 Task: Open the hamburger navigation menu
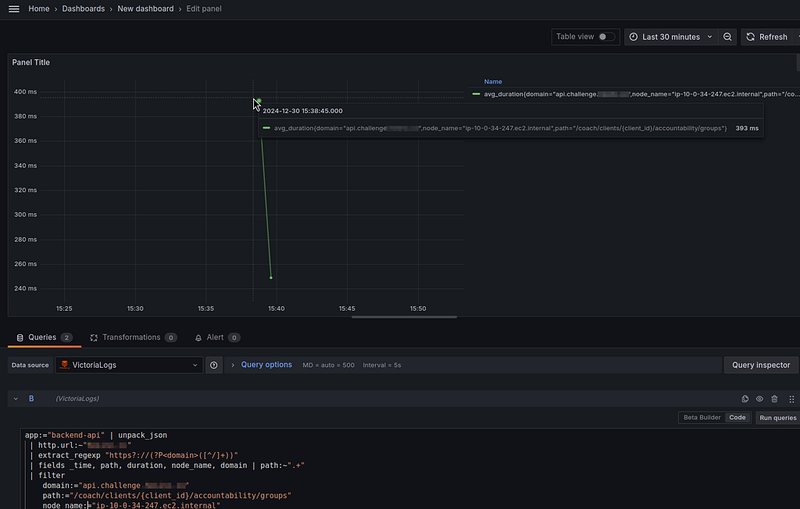pos(14,9)
